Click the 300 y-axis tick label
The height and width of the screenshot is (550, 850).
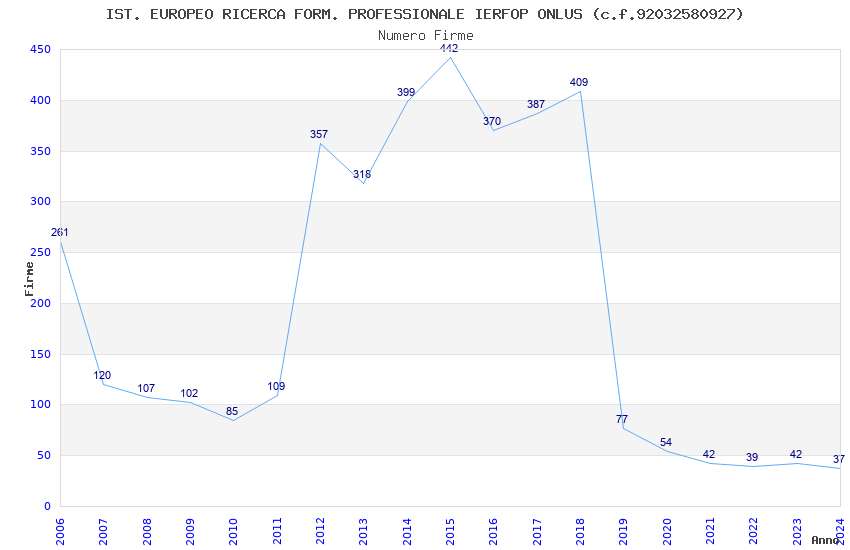pyautogui.click(x=41, y=202)
